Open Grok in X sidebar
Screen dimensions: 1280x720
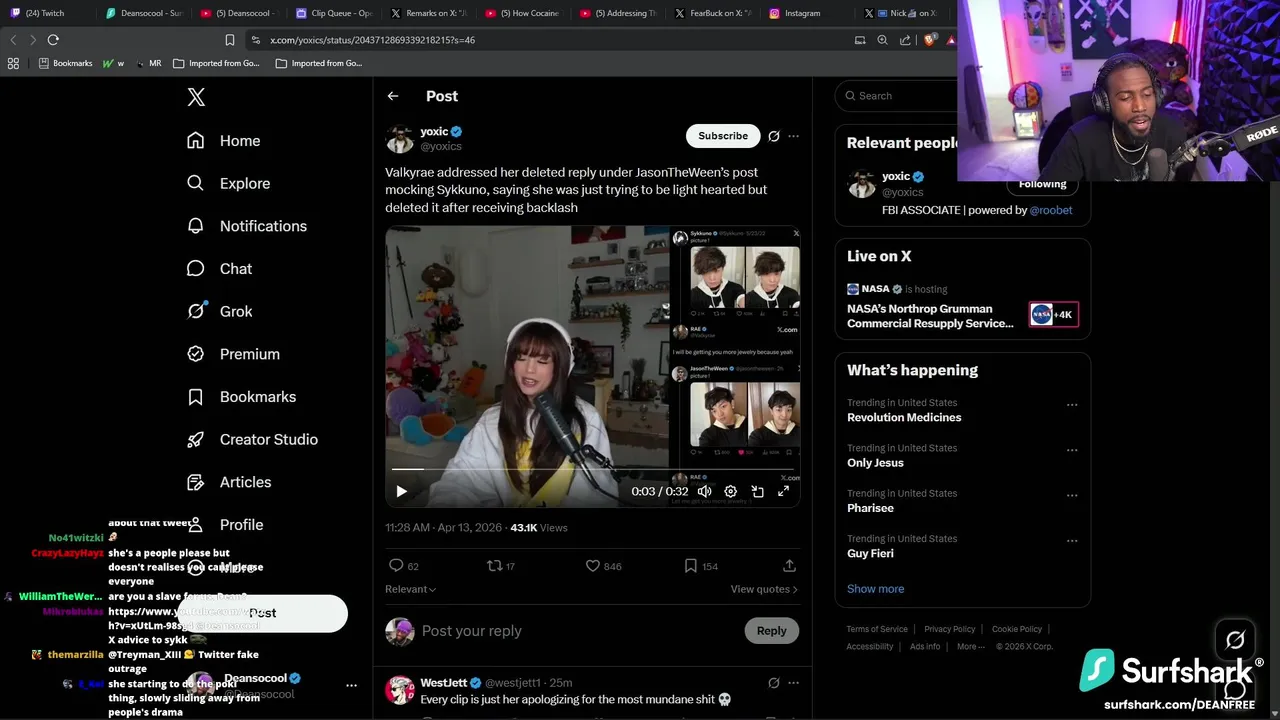pos(220,311)
